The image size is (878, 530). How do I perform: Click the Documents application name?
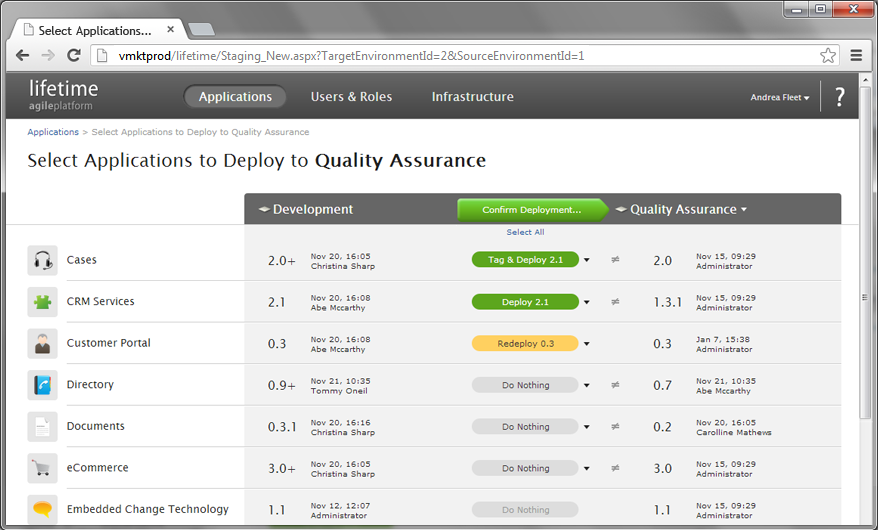(96, 426)
